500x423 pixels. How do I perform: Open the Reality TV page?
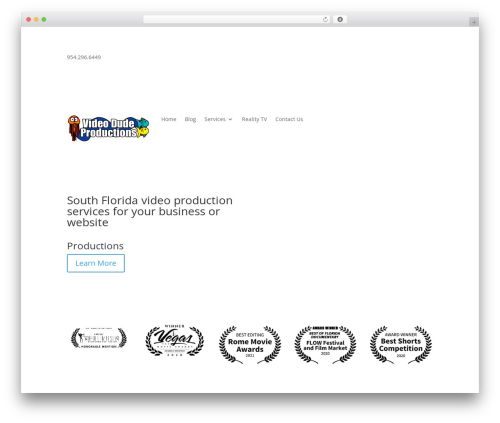click(x=254, y=119)
